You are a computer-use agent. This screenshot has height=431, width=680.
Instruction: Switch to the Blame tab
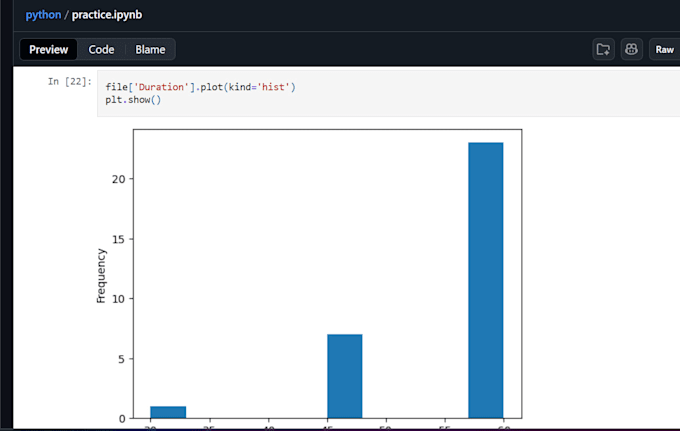150,49
